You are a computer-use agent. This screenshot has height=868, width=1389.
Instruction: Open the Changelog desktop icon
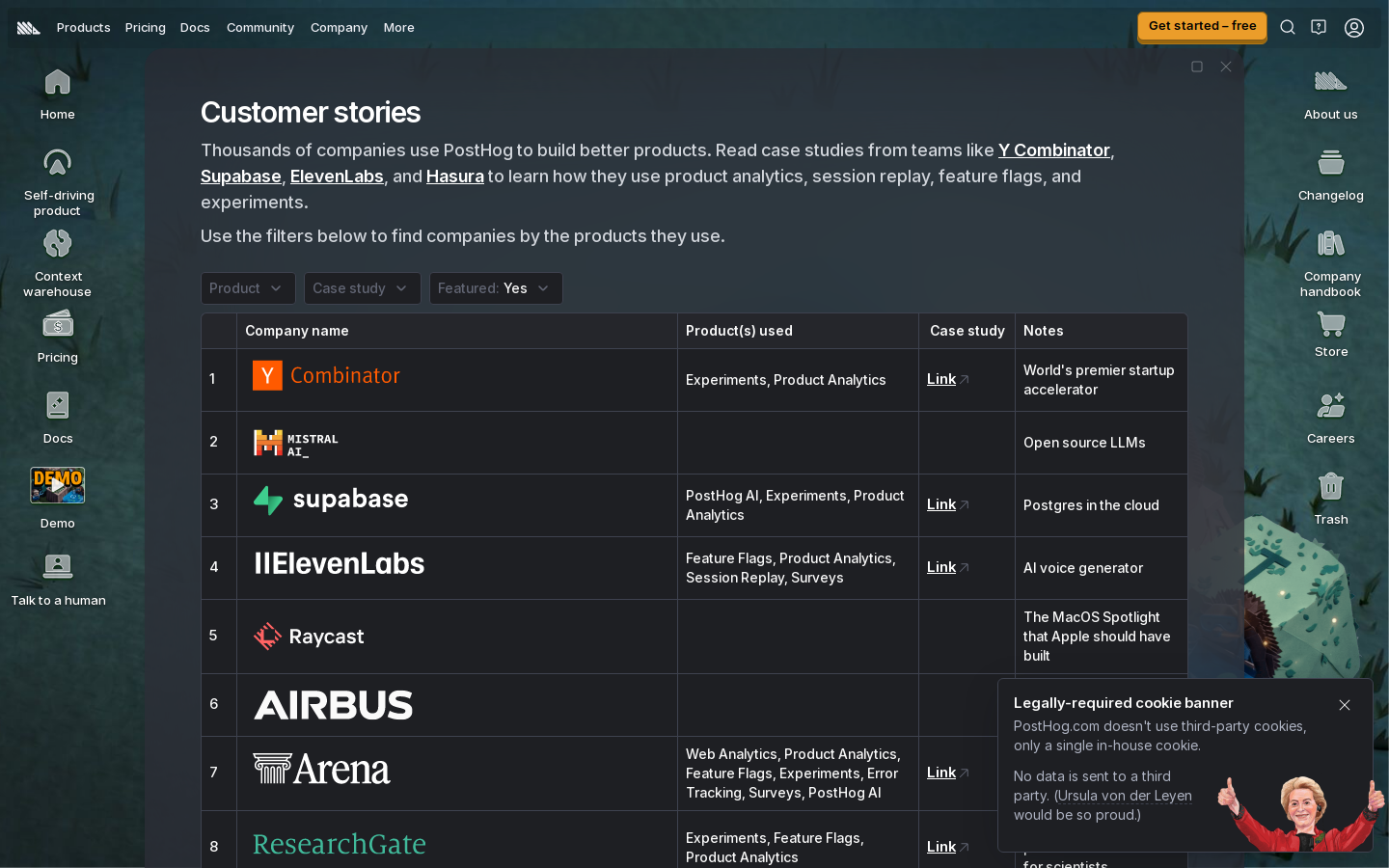tap(1331, 176)
